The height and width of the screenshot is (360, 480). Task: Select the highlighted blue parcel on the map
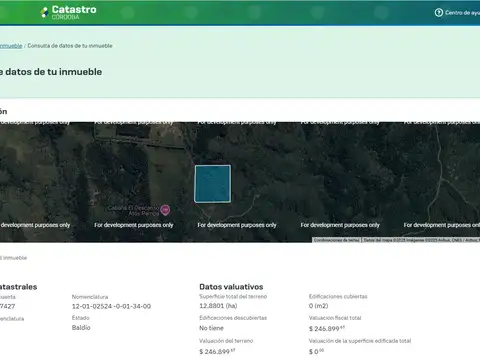click(213, 184)
